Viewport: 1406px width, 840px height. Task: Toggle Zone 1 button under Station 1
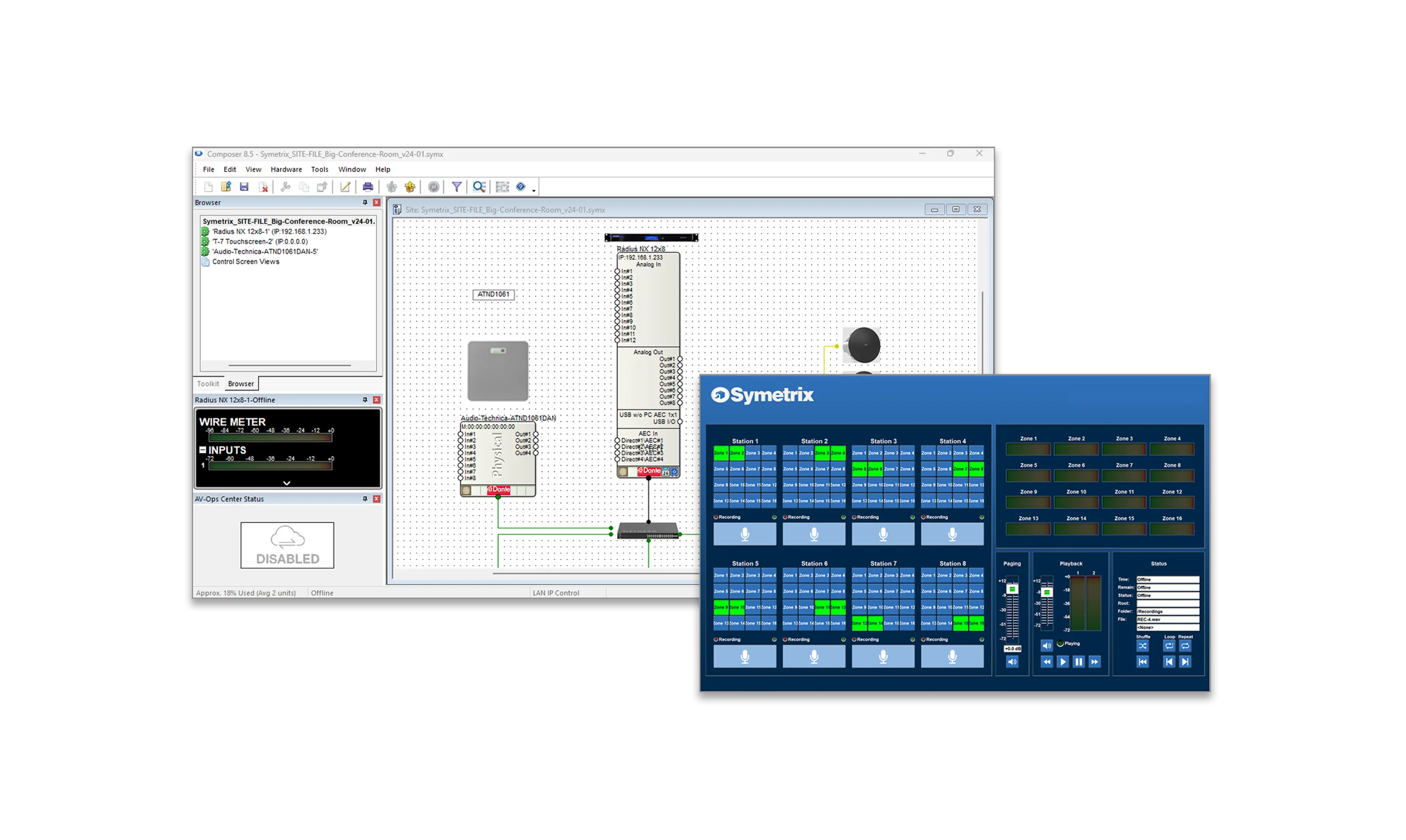click(721, 453)
